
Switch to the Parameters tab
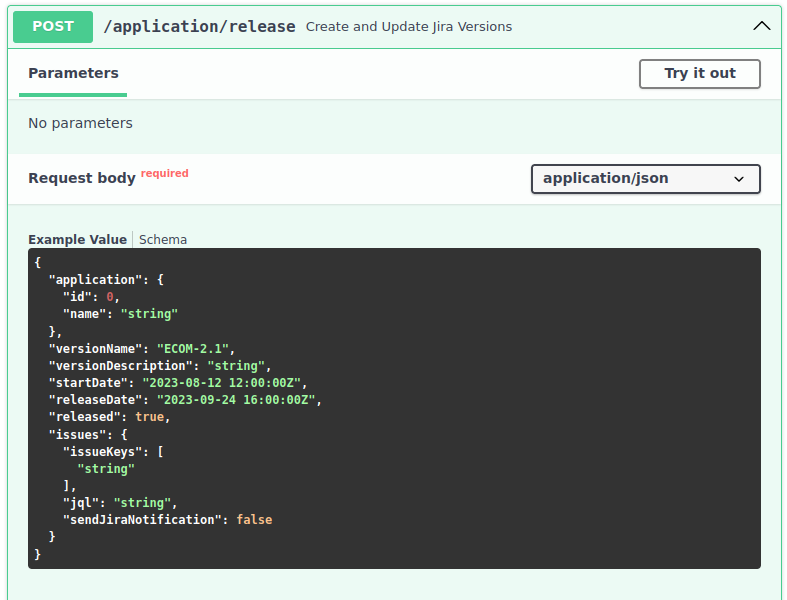(73, 73)
